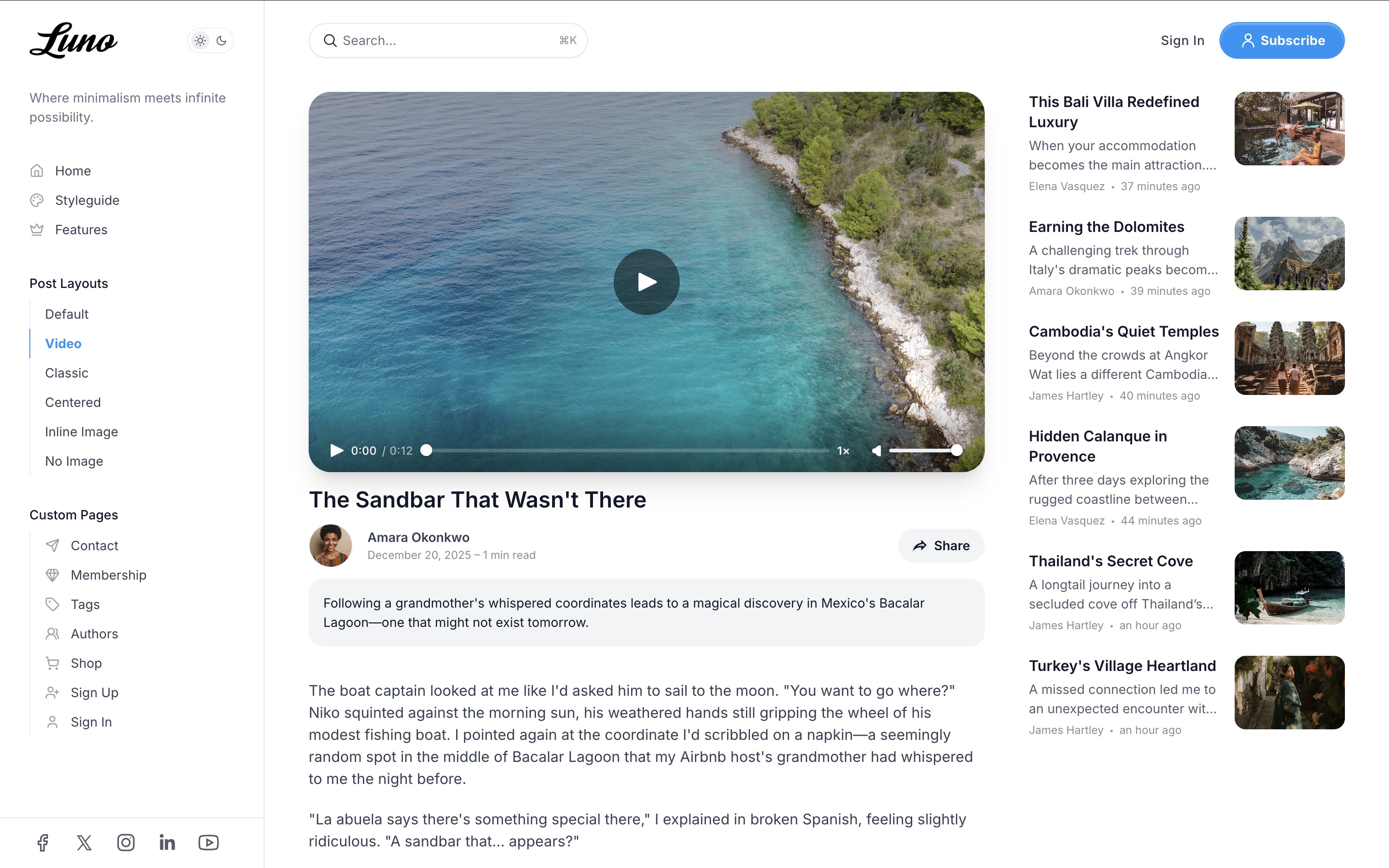Open Luno's Facebook page icon
The width and height of the screenshot is (1389, 868).
click(42, 842)
